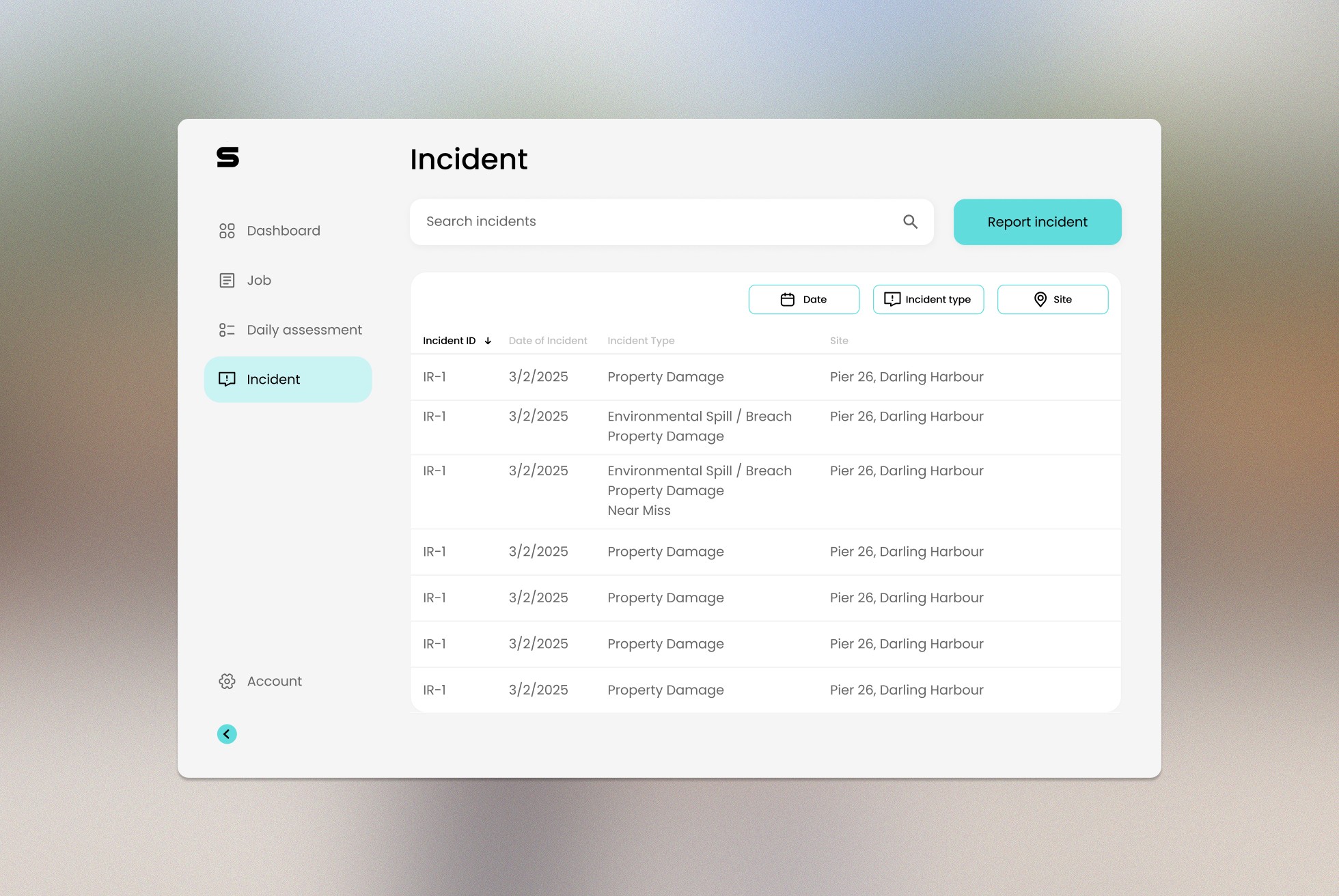Open the Site filter dropdown

pyautogui.click(x=1052, y=299)
